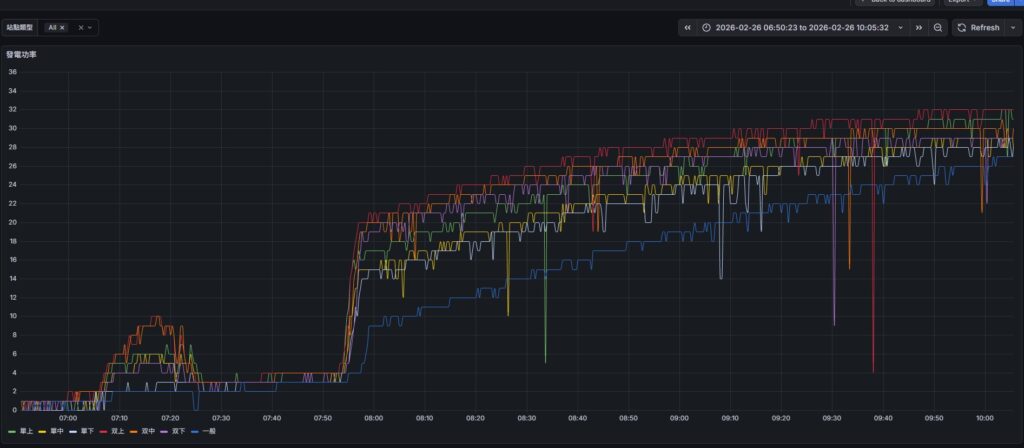Open the refresh interval dropdown arrow

(1012, 28)
